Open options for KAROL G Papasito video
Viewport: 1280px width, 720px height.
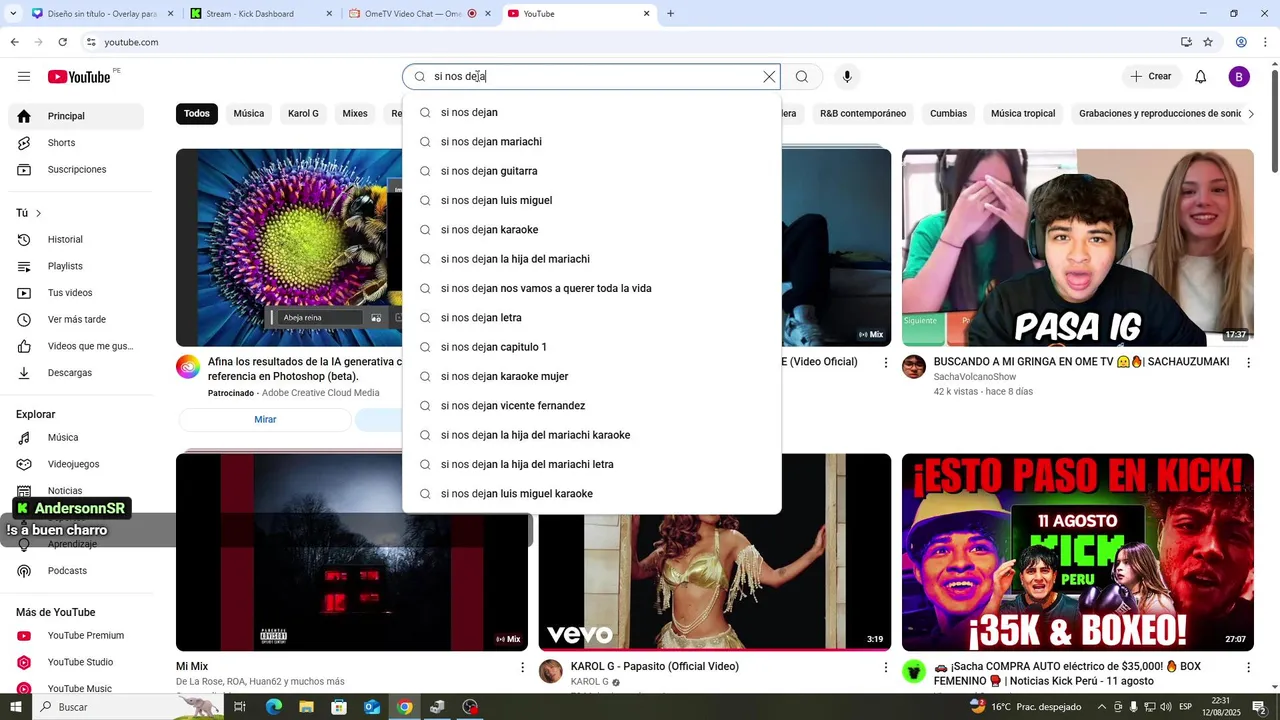(x=885, y=667)
